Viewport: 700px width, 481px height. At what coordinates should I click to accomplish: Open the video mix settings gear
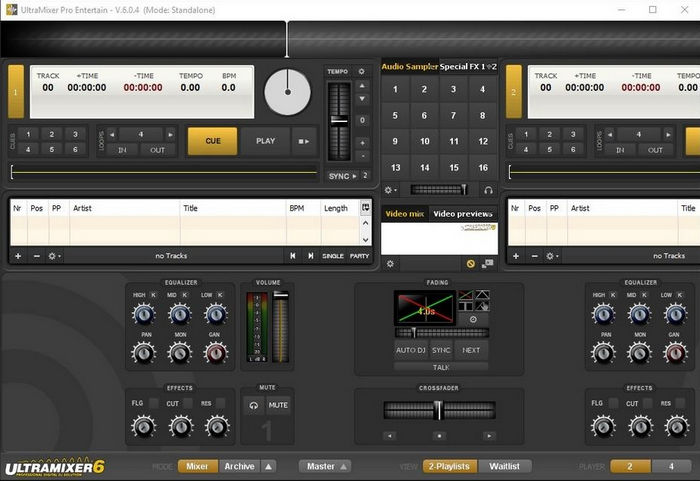390,264
